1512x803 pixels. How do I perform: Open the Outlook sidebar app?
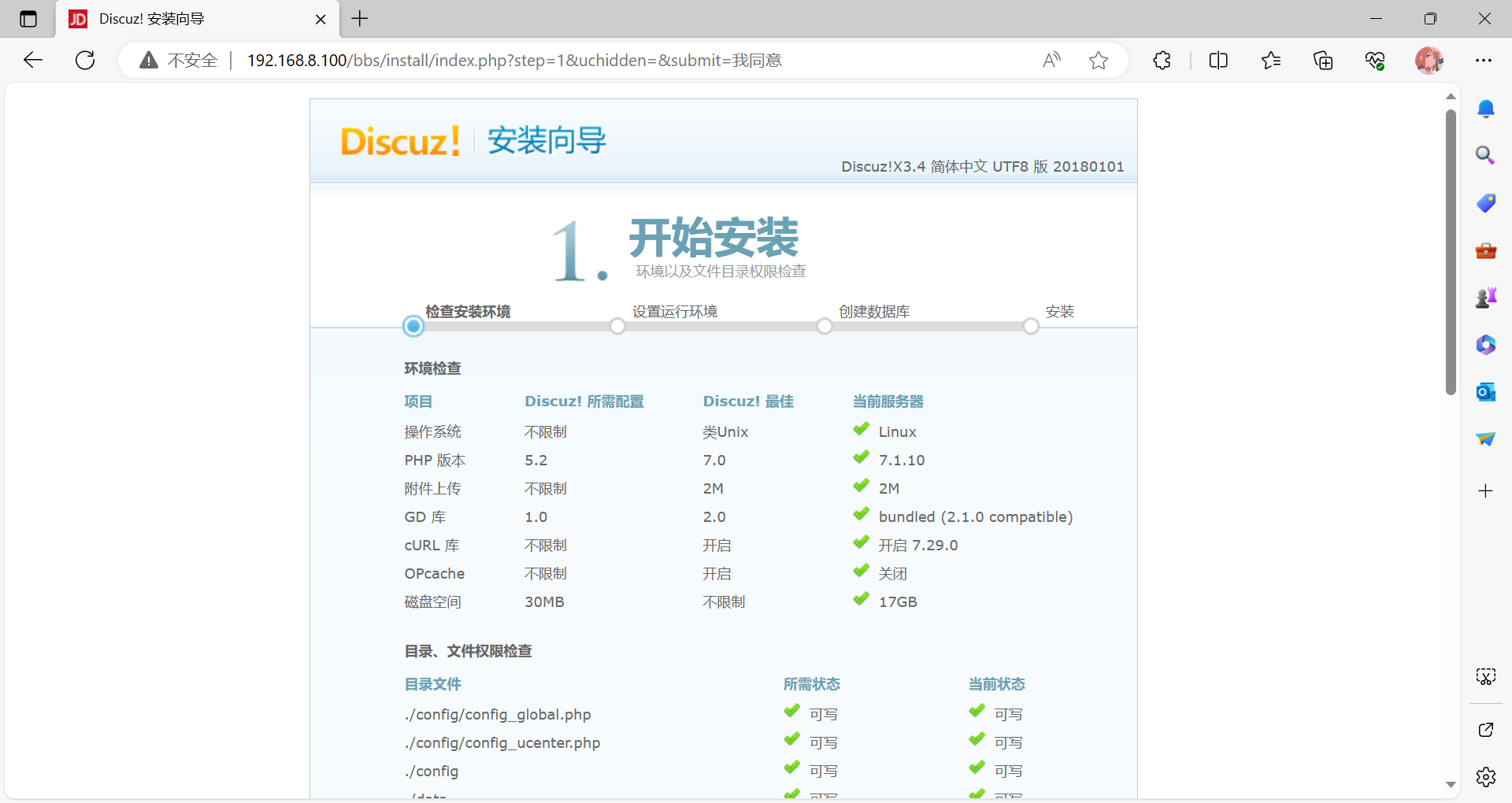pos(1486,391)
